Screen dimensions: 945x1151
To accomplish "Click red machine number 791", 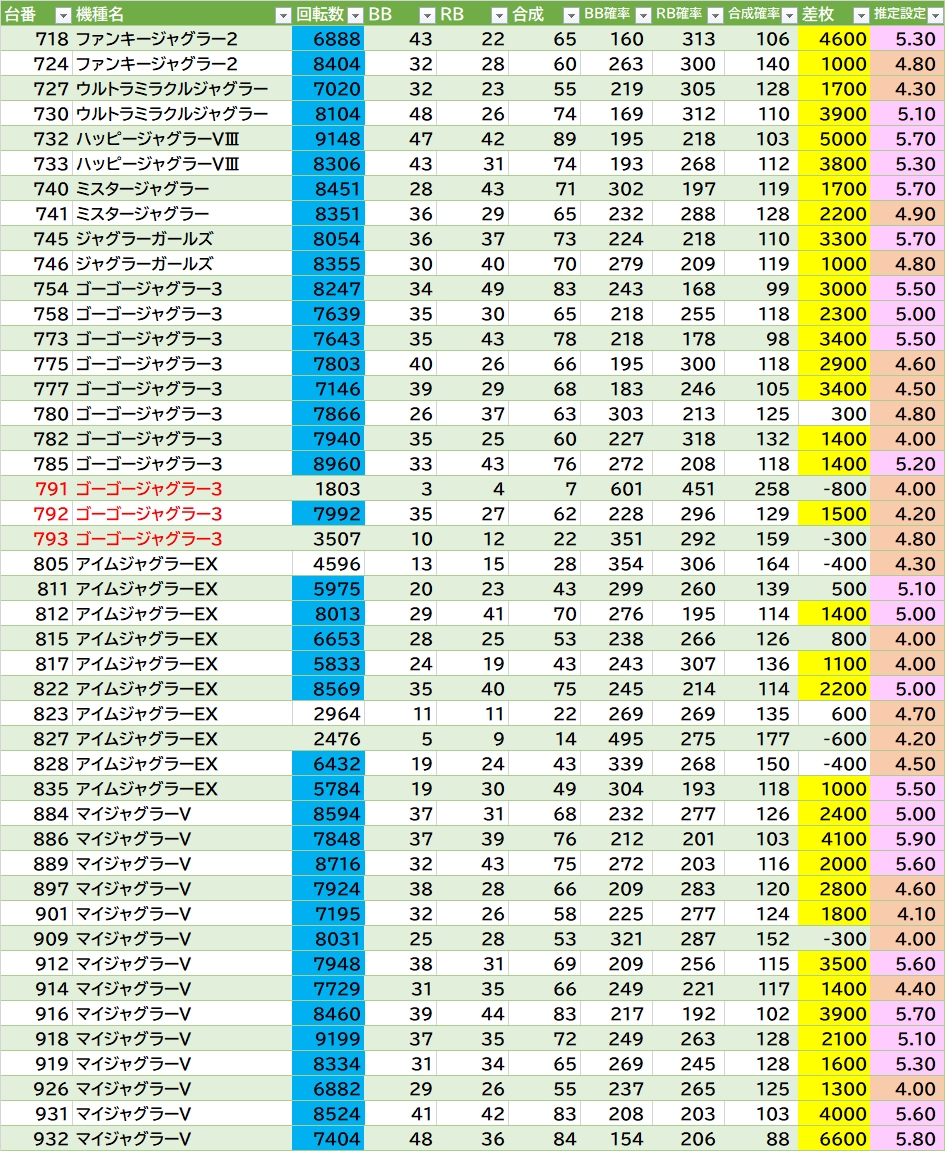I will 36,488.
